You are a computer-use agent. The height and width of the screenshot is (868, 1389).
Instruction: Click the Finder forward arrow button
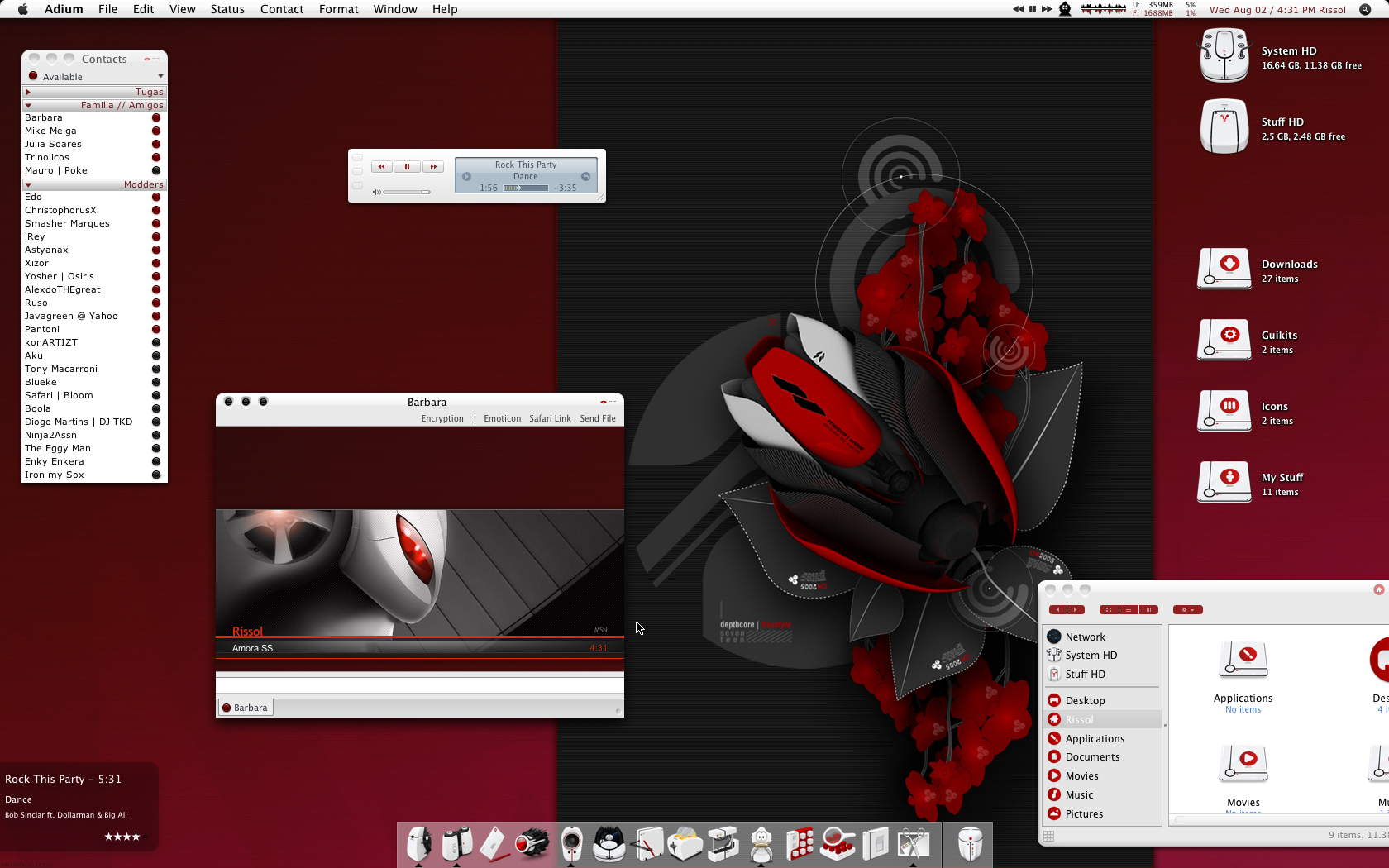[1076, 609]
